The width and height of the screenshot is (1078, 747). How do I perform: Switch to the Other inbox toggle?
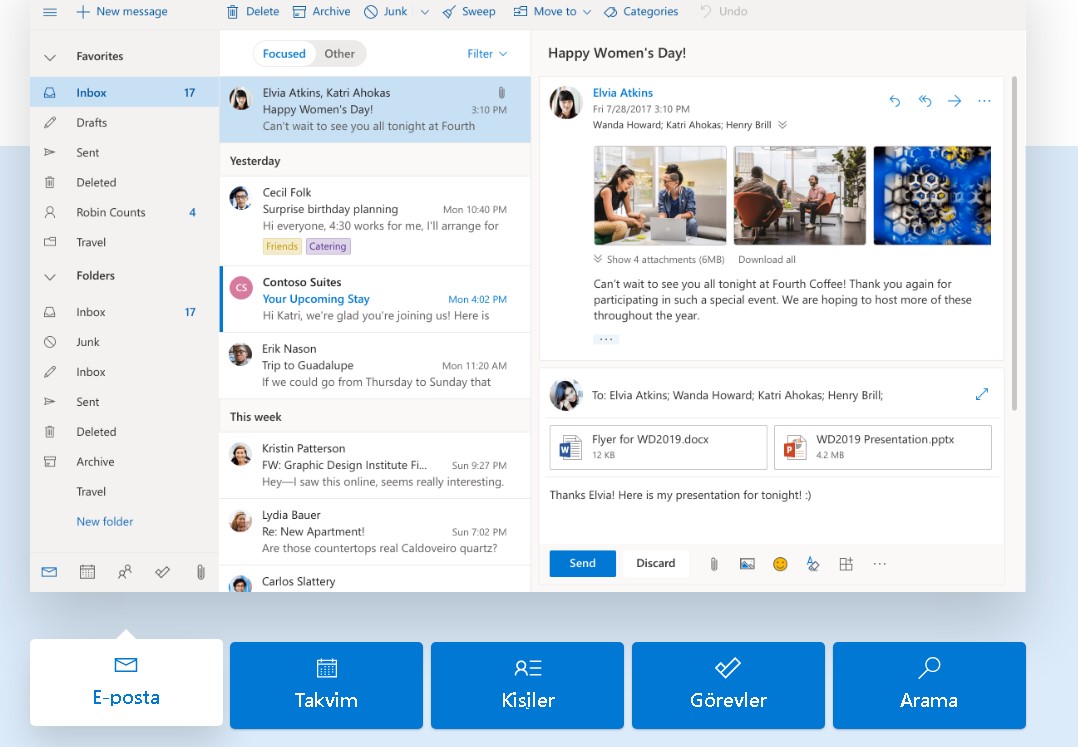(x=339, y=54)
